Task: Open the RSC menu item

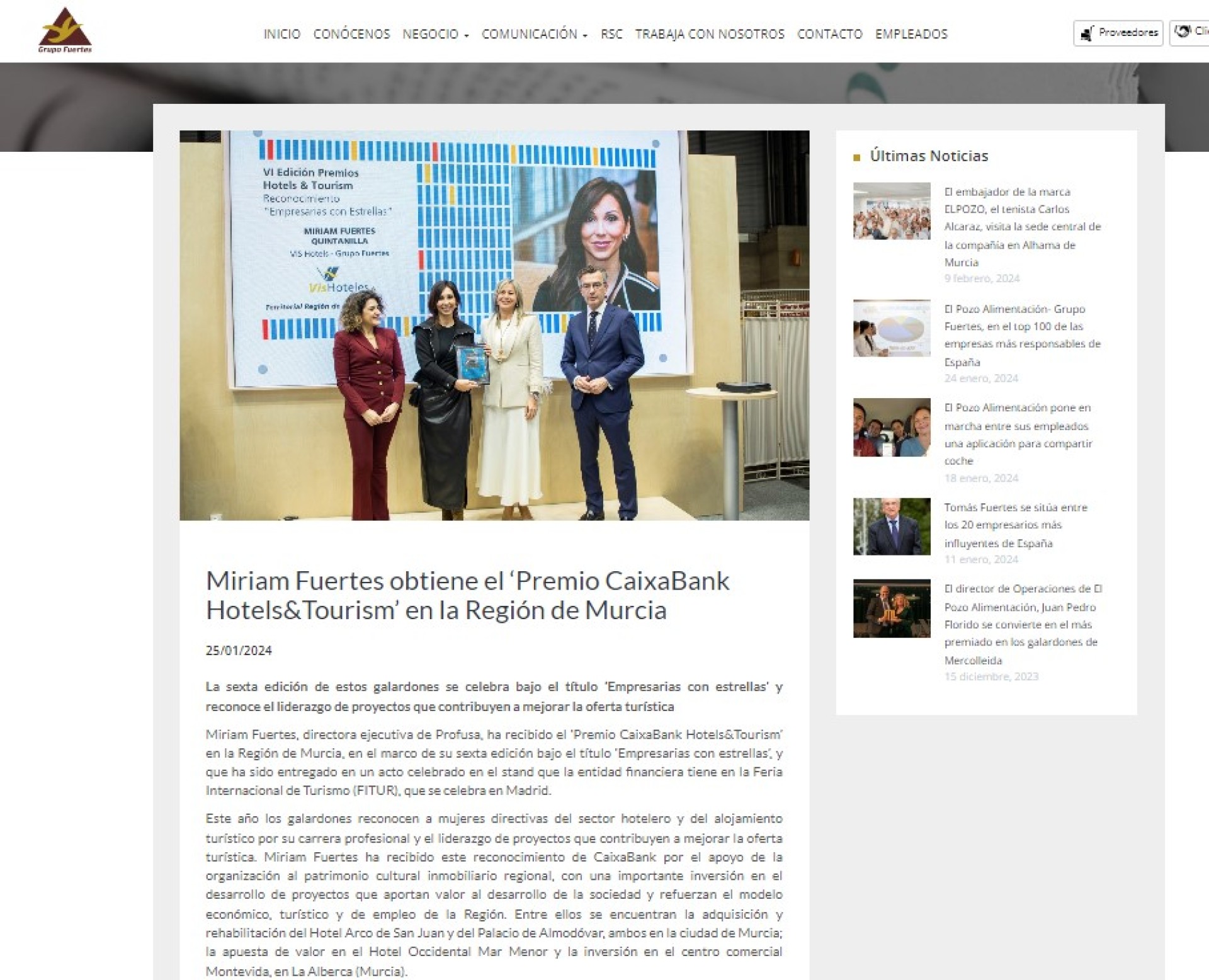Action: coord(611,34)
